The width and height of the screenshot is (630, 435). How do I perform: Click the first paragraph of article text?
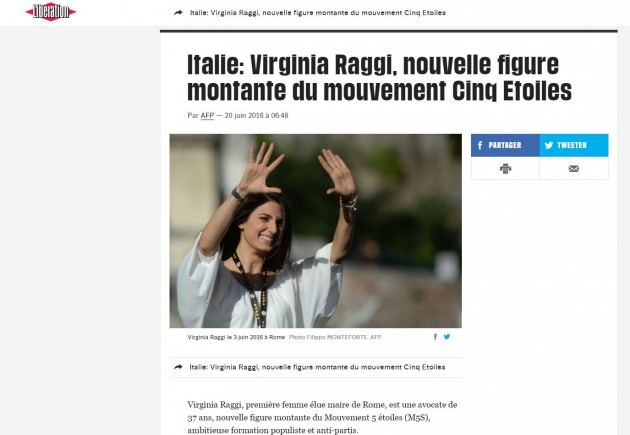[x=322, y=417]
